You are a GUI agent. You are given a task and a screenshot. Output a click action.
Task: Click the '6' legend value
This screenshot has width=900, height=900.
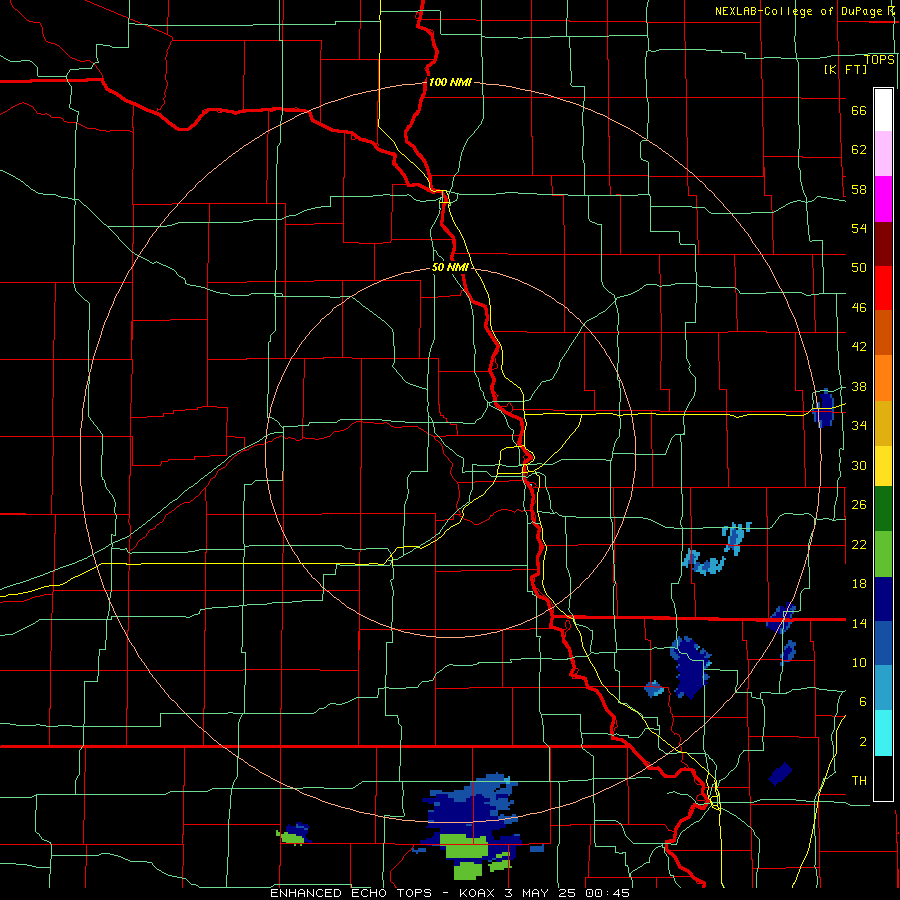pyautogui.click(x=863, y=702)
